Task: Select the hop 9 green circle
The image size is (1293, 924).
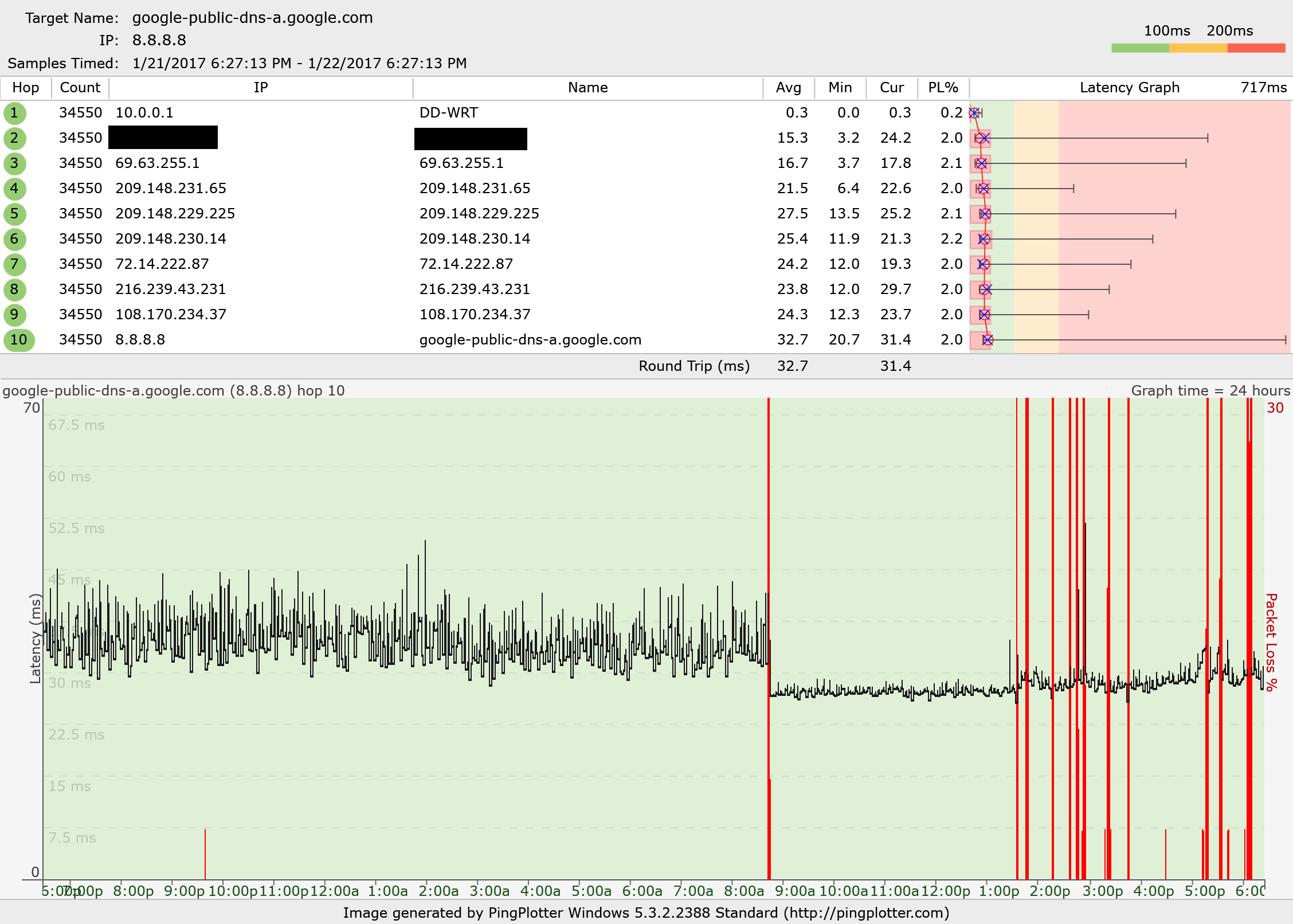Action: (x=14, y=315)
